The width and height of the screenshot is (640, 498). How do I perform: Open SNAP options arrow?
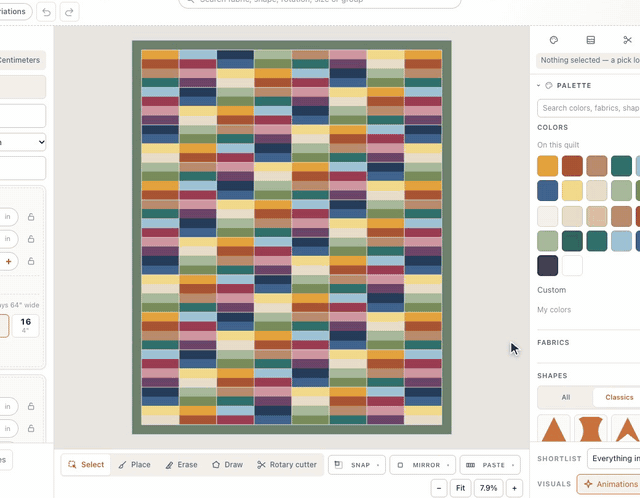(x=378, y=465)
